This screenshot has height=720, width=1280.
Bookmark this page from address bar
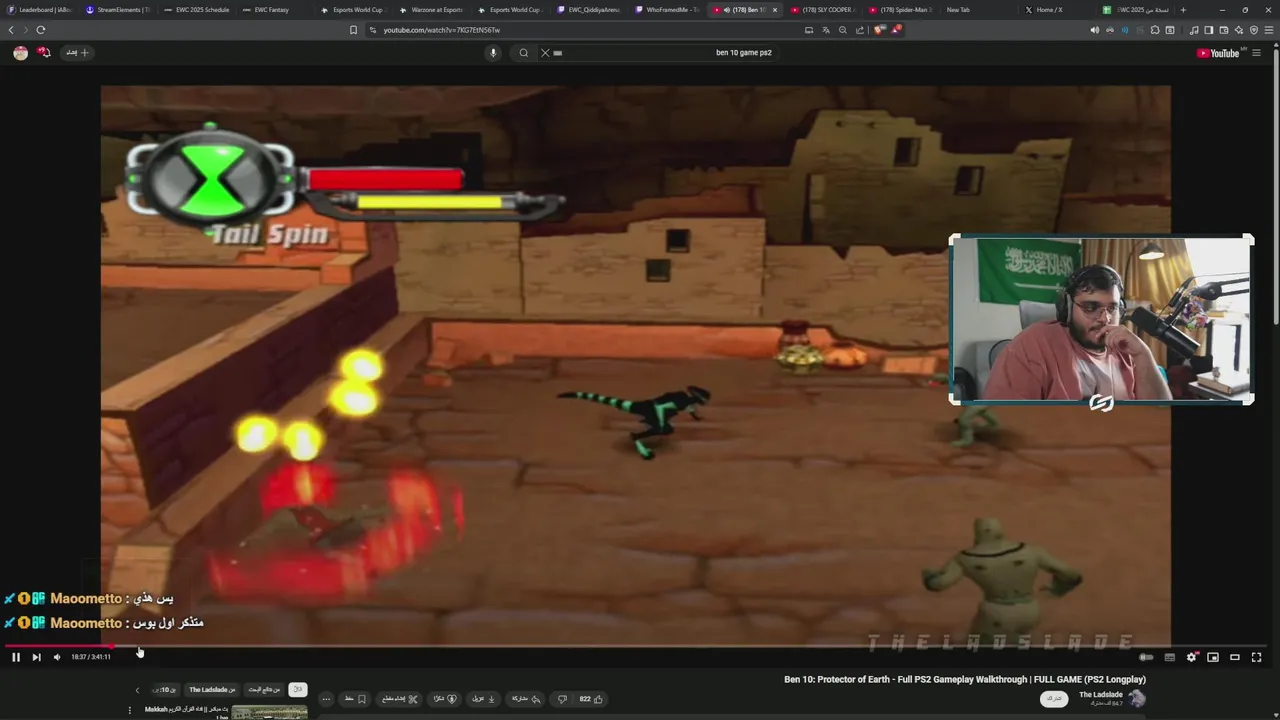[x=353, y=30]
